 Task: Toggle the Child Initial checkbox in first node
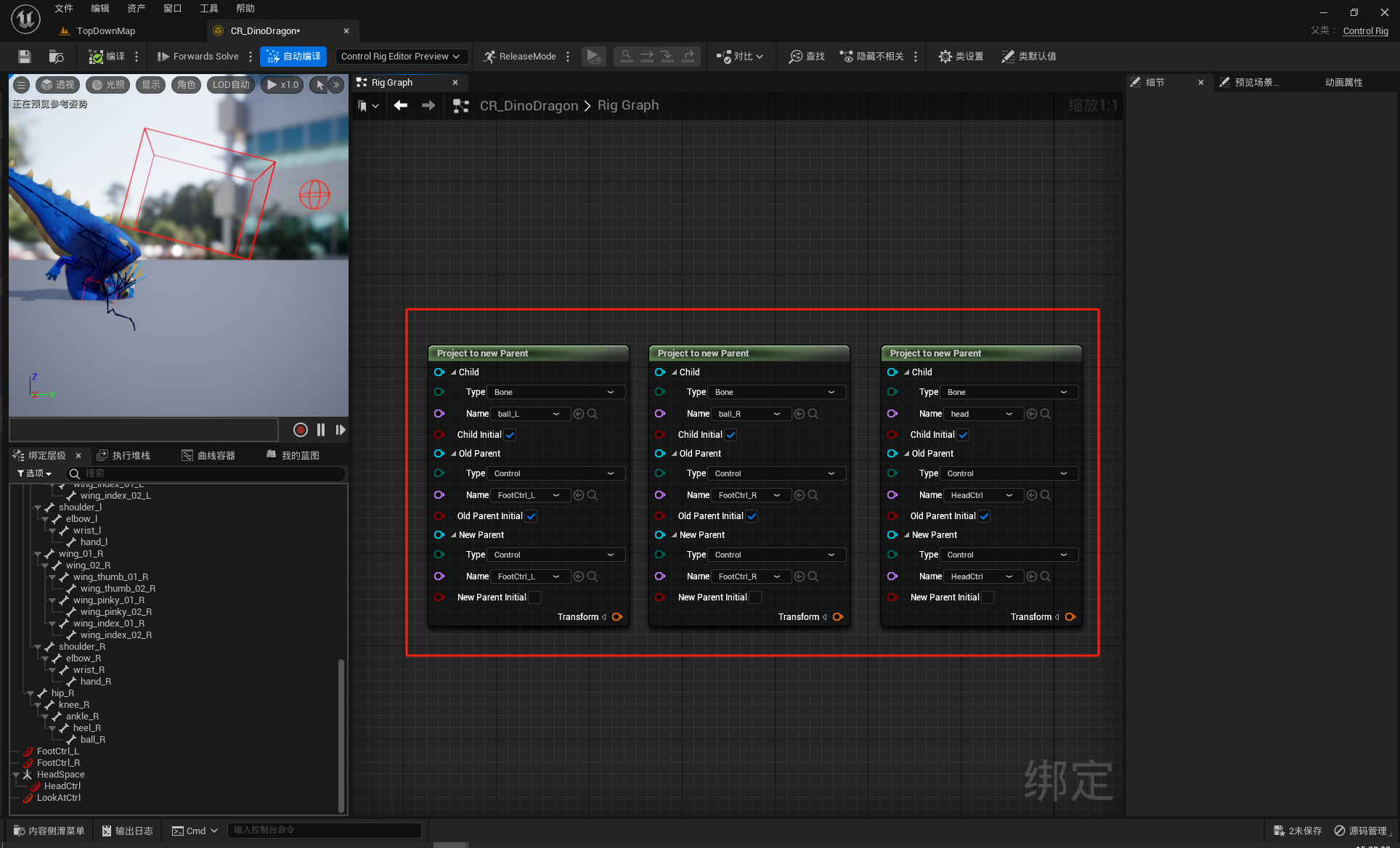click(510, 435)
